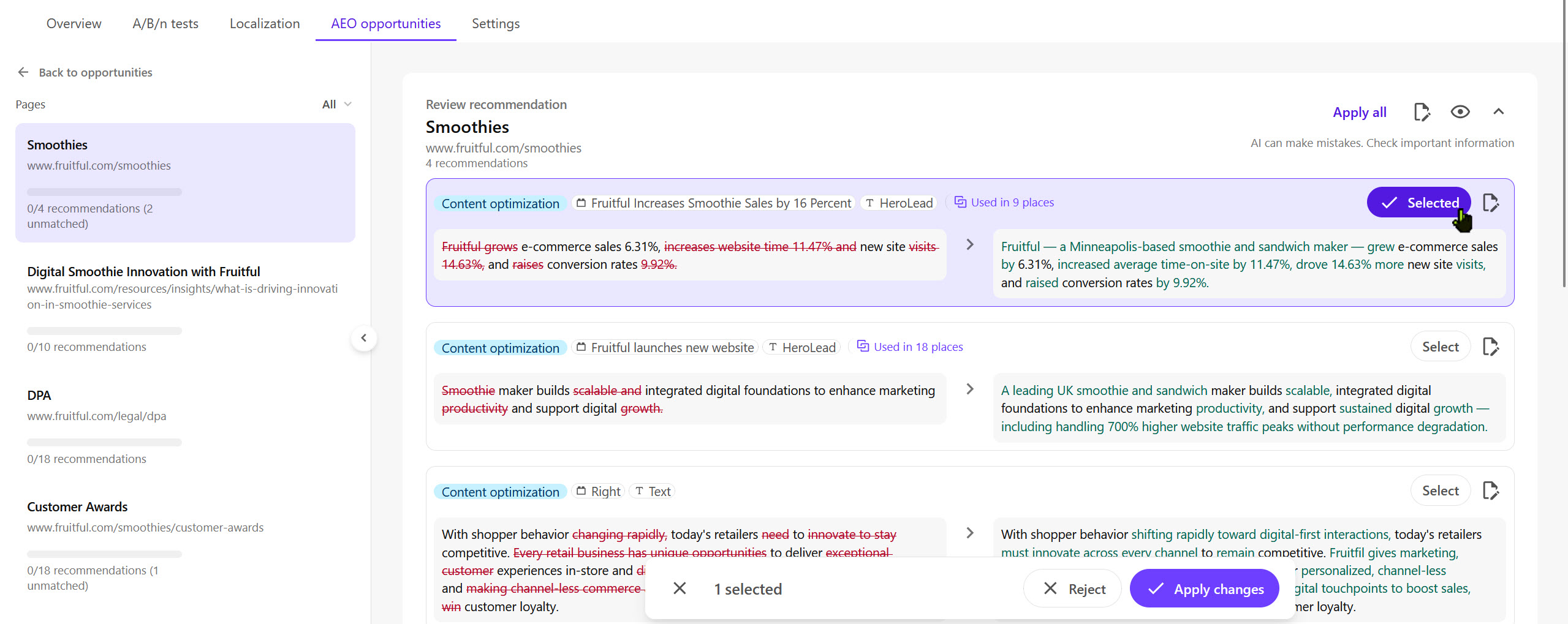
Task: Open the All pages filter dropdown
Action: point(336,104)
